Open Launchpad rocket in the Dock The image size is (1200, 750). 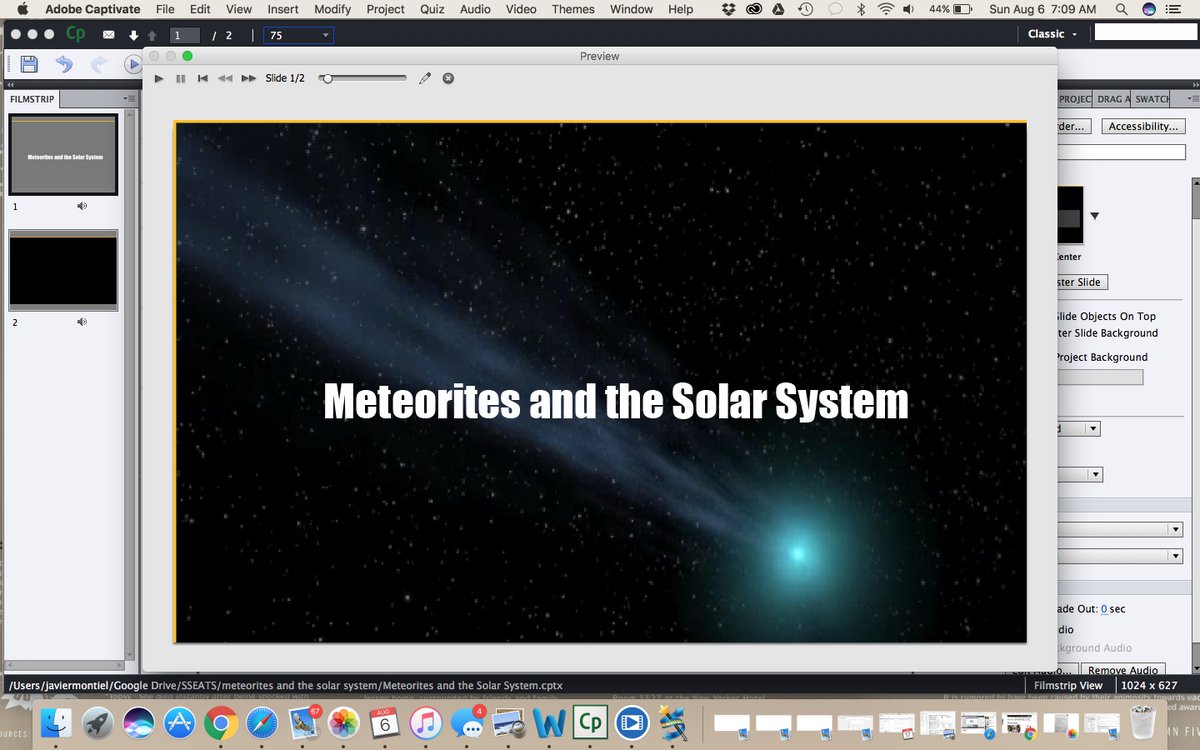coord(97,721)
